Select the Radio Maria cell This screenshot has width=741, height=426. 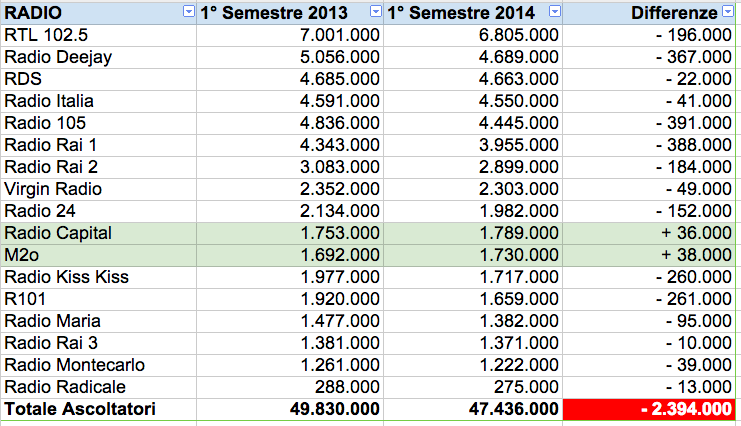point(98,322)
